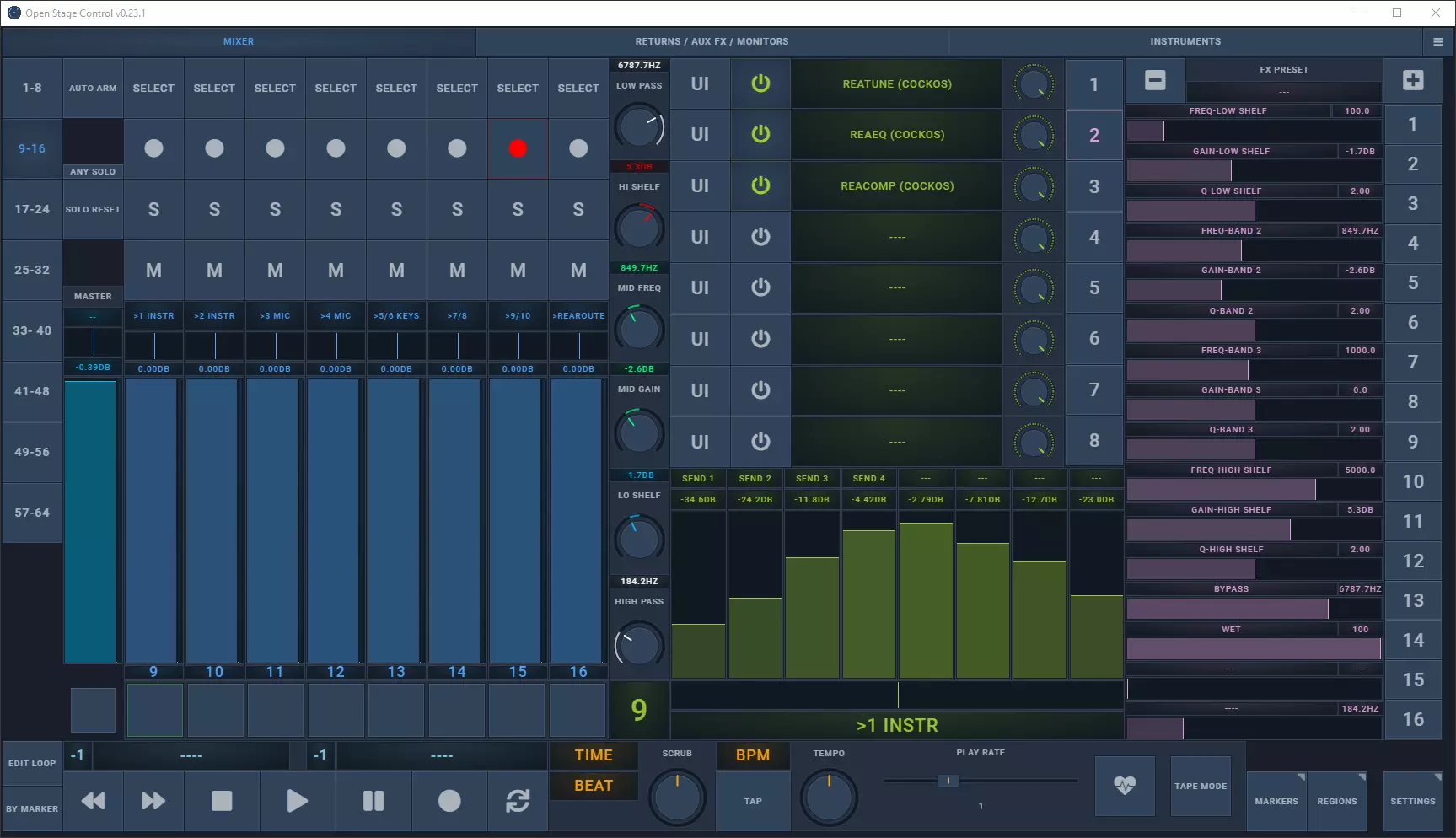Switch to Returns / Aux FX / Monitors tab
This screenshot has width=1456, height=838.
pyautogui.click(x=712, y=41)
